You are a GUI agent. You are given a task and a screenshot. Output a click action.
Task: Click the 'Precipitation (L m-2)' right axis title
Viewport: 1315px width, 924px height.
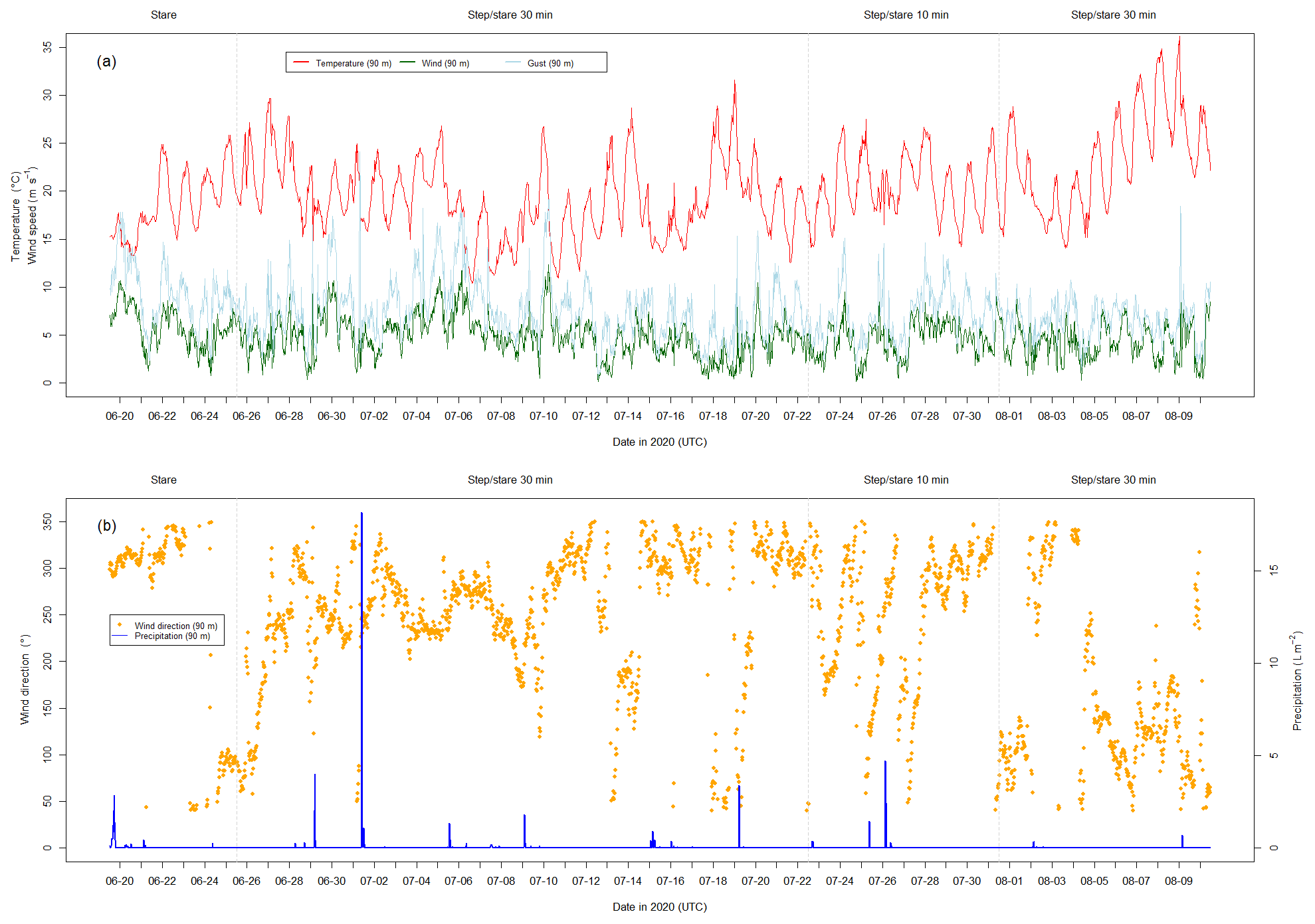pos(1297,681)
